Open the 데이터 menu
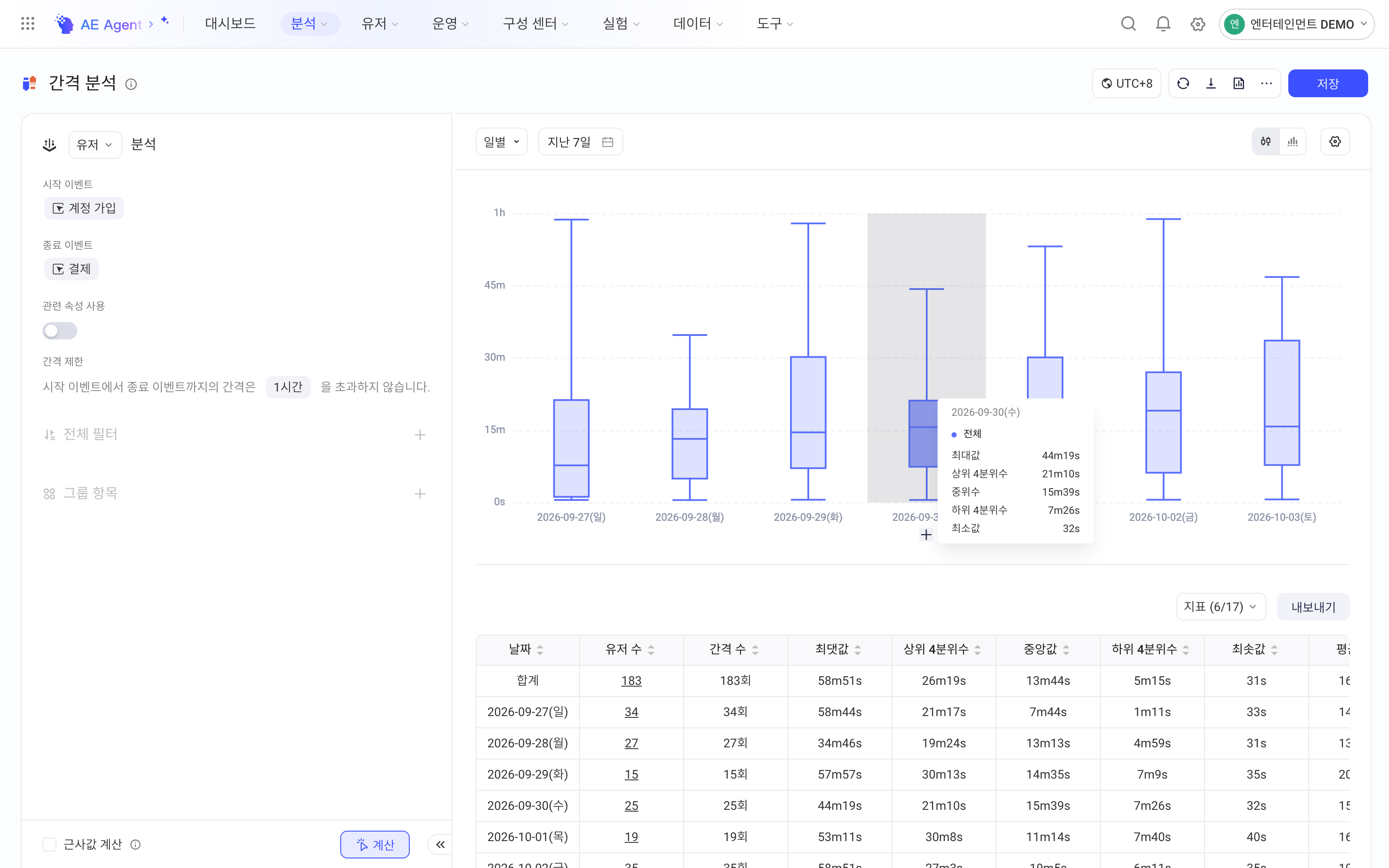The height and width of the screenshot is (868, 1389). pyautogui.click(x=698, y=23)
